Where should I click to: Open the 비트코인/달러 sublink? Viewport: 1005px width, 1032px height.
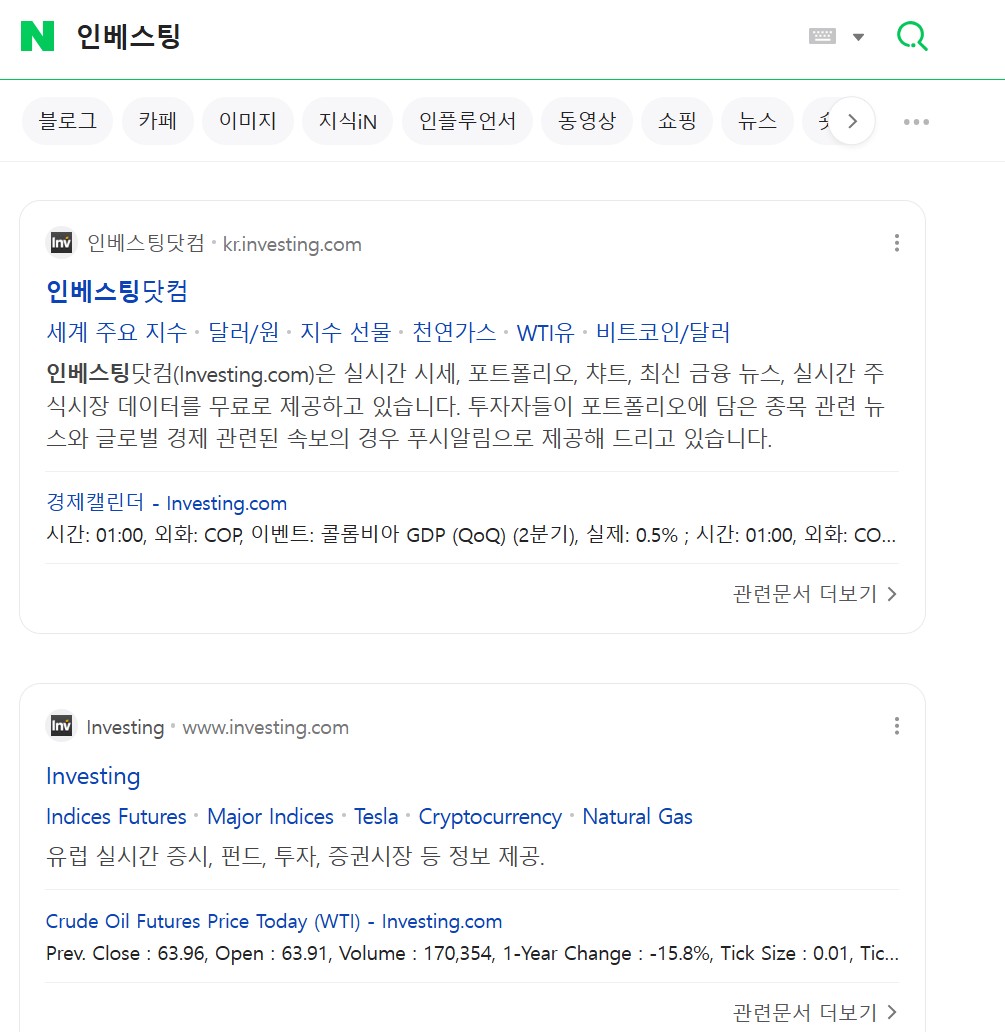pyautogui.click(x=663, y=332)
